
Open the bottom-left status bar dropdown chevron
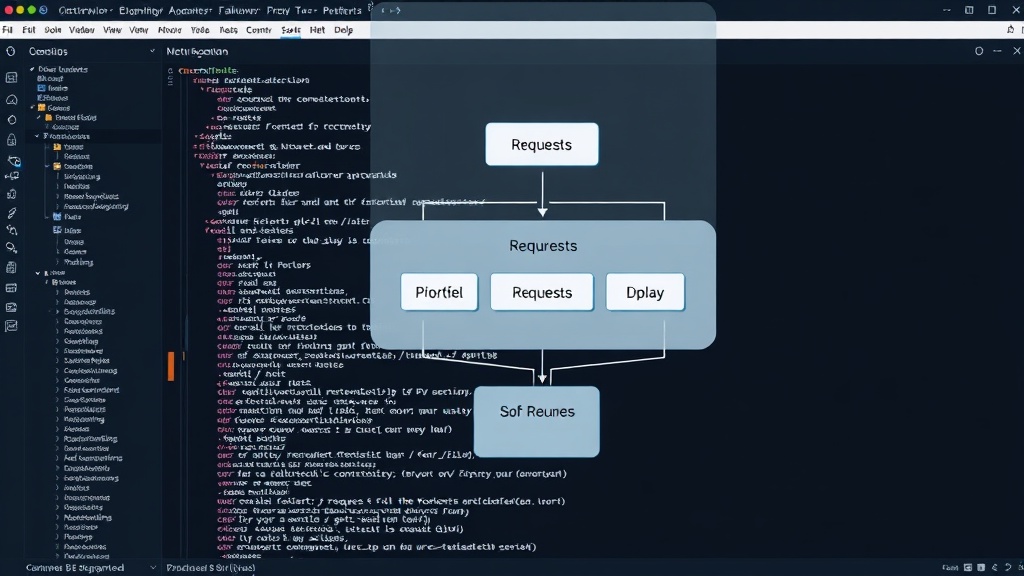pos(153,568)
